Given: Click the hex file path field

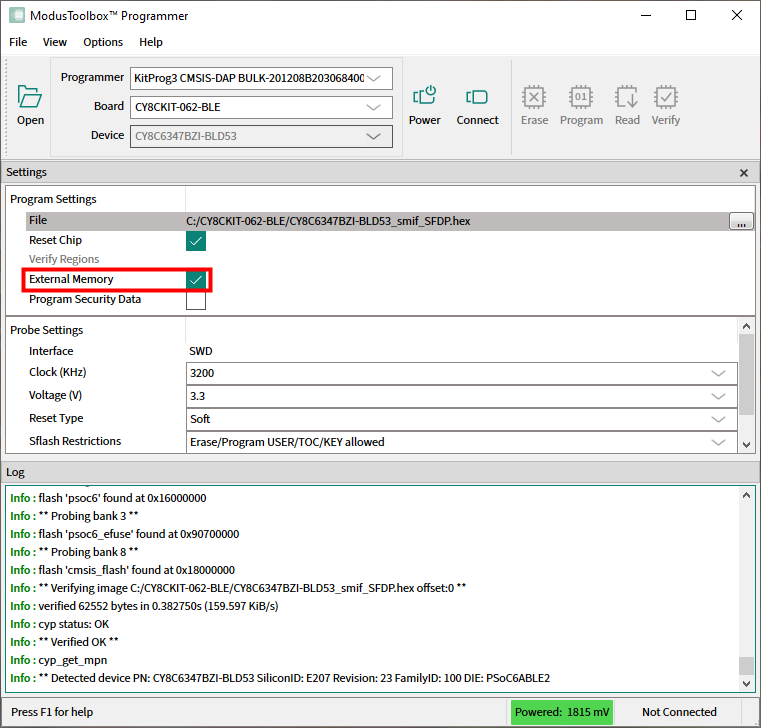Looking at the screenshot, I should pos(450,221).
